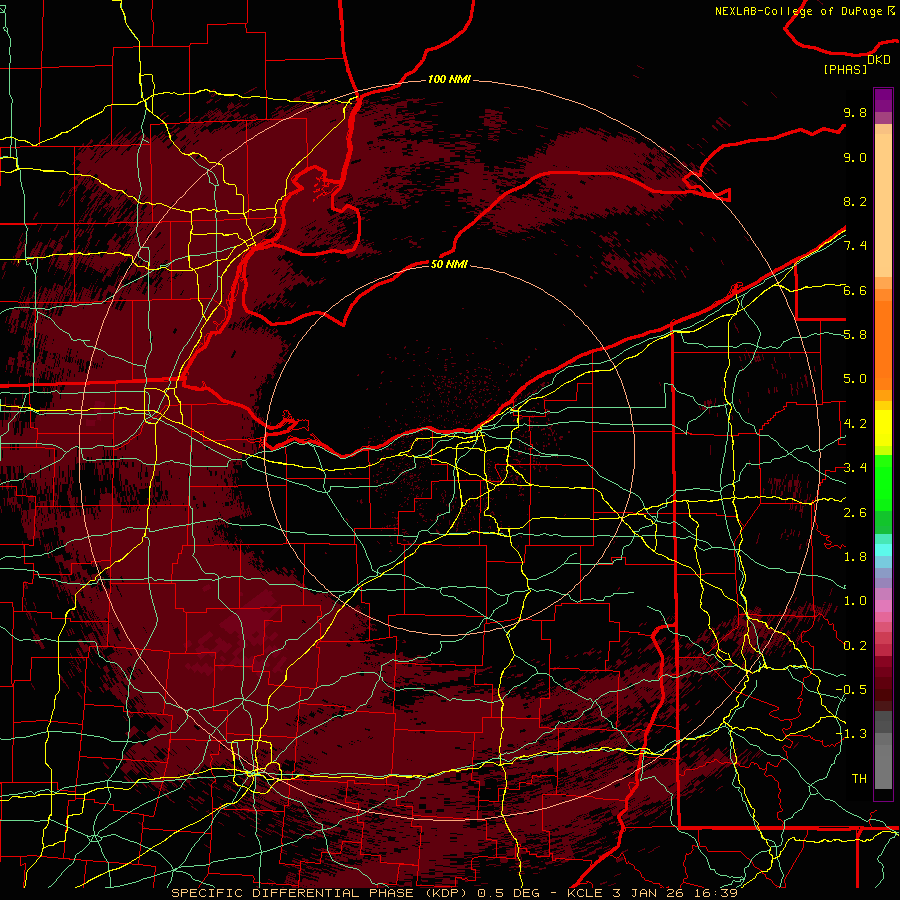Pick the pink segment of the color bar
Image resolution: width=900 pixels, height=900 pixels.
point(883,606)
